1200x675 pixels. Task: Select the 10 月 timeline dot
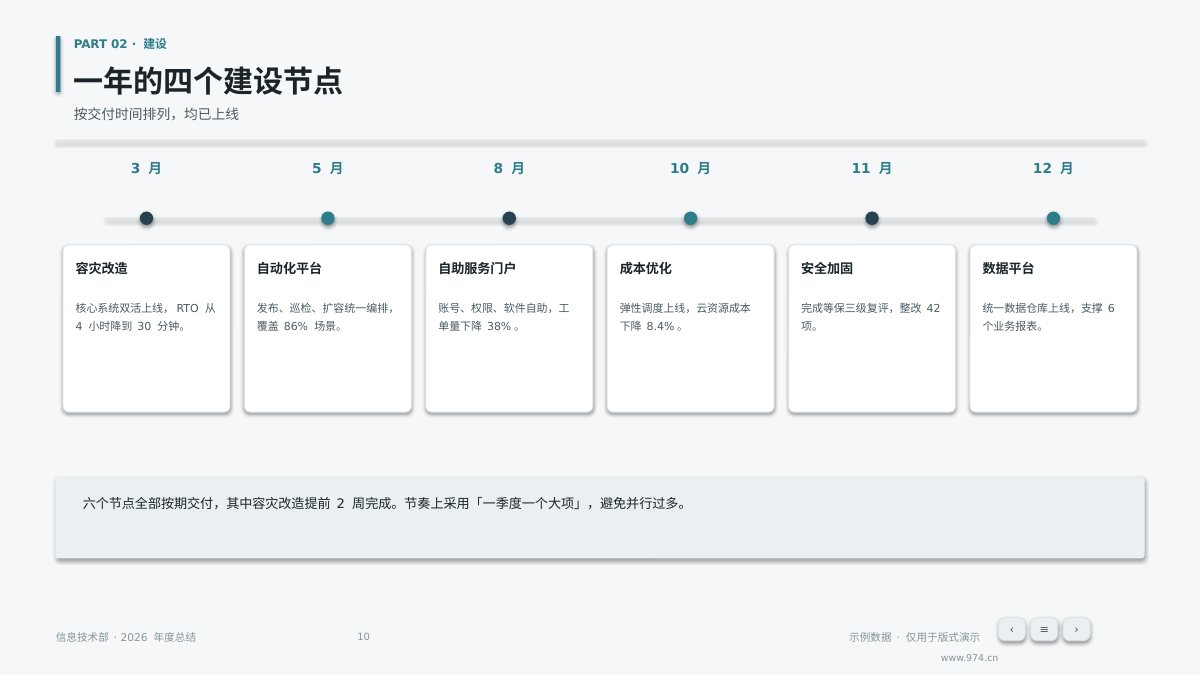pyautogui.click(x=690, y=218)
